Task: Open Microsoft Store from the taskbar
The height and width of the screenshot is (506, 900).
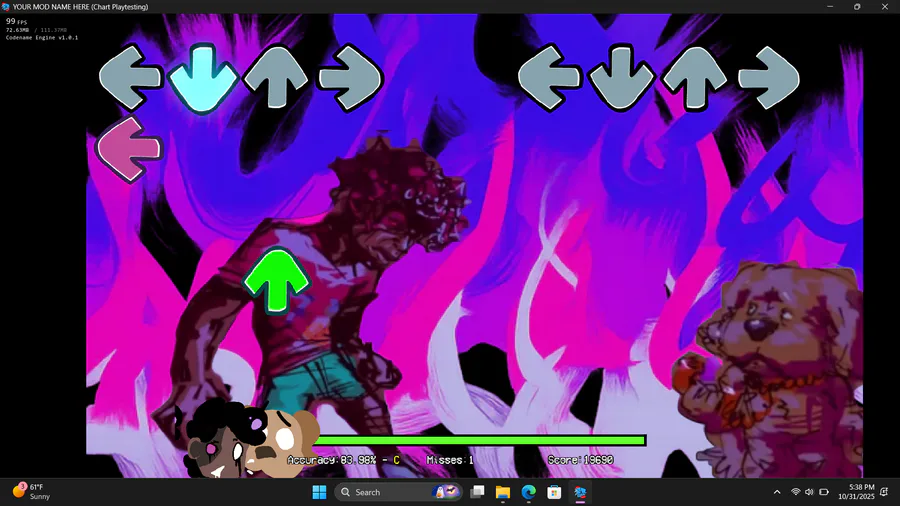Action: [554, 492]
